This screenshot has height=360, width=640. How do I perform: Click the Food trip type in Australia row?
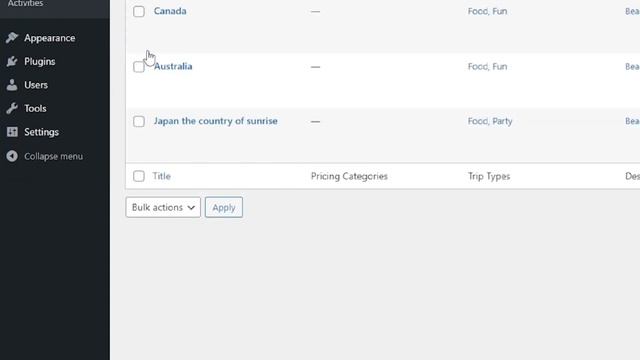tap(478, 67)
